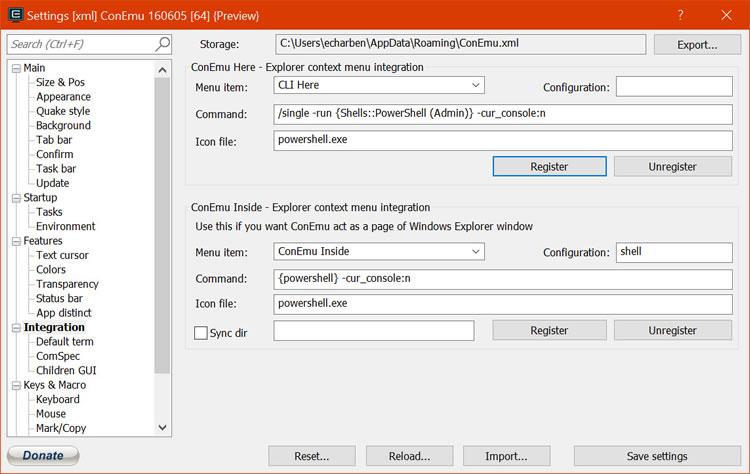Image resolution: width=750 pixels, height=474 pixels.
Task: Select the Tab bar page
Action: pyautogui.click(x=54, y=140)
